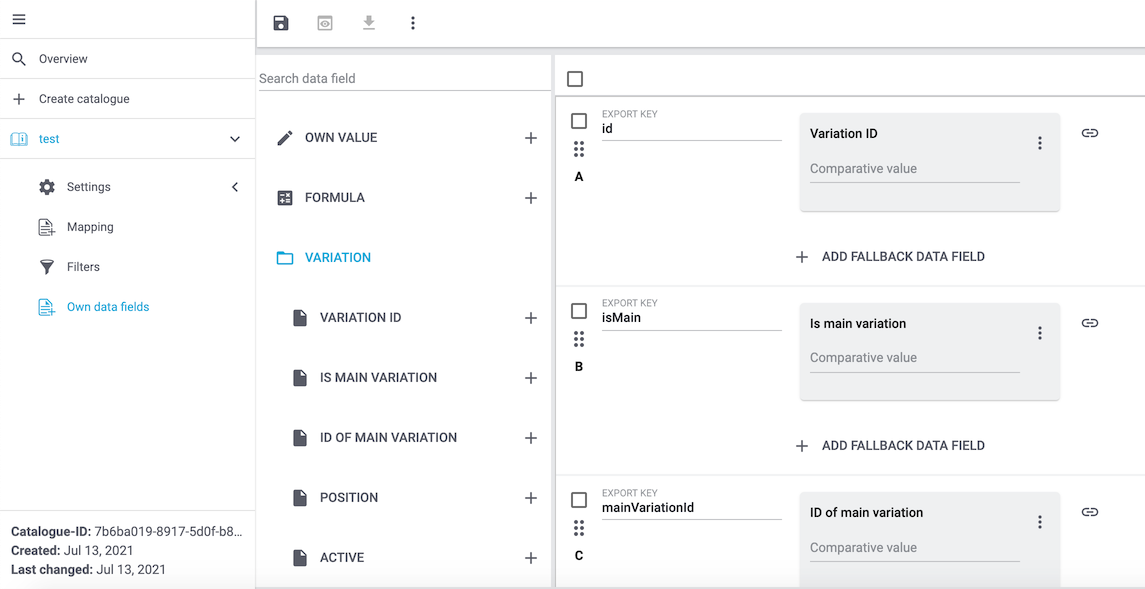1145x589 pixels.
Task: Open three-dot menu on Is main variation card
Action: pyautogui.click(x=1040, y=333)
